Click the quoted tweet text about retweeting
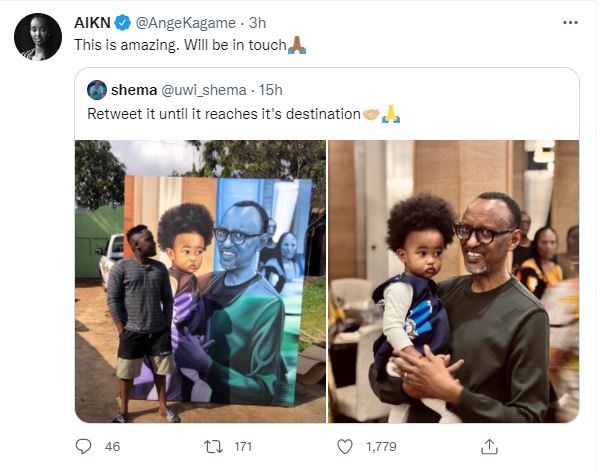 click(223, 114)
